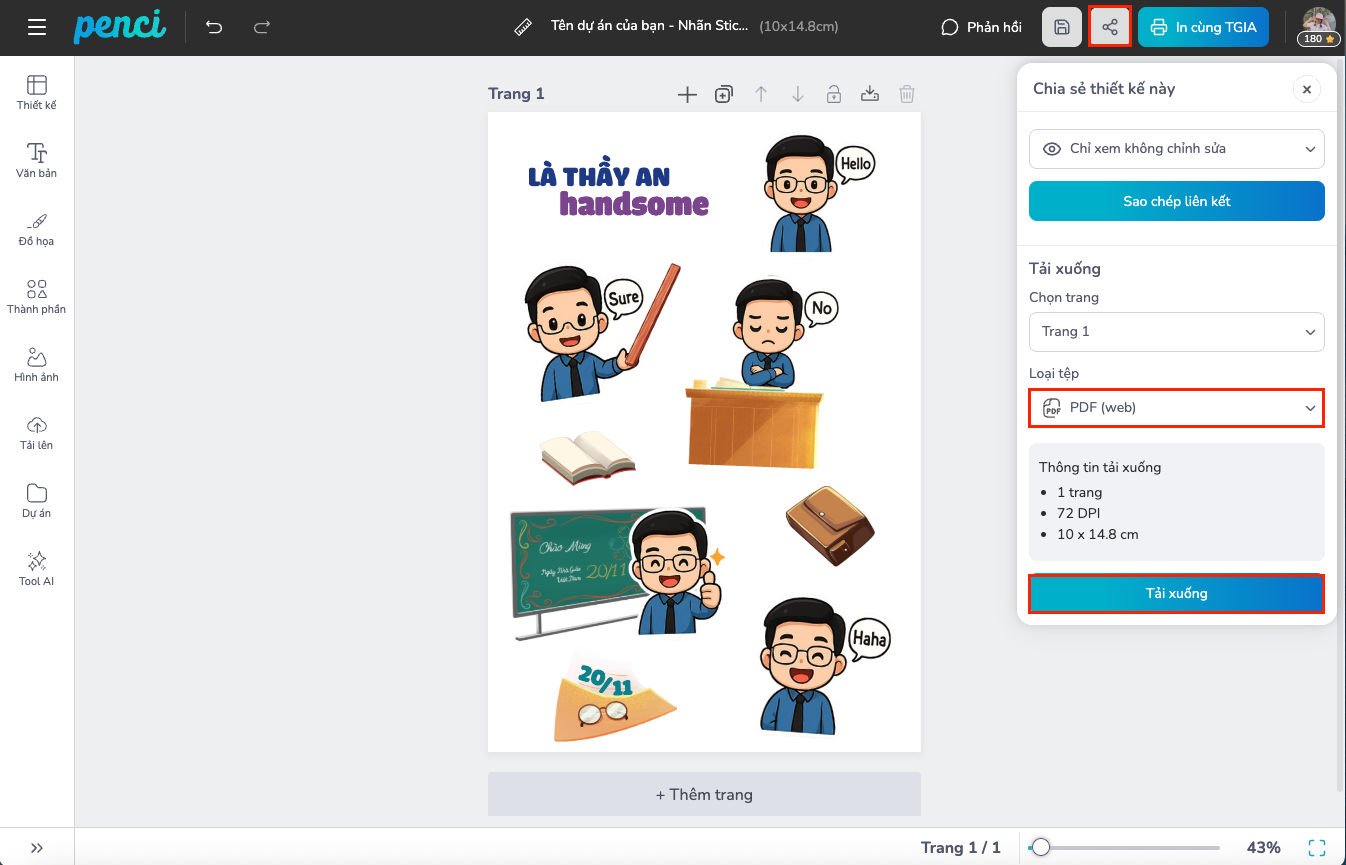Click the undo arrow icon
The image size is (1346, 865).
coord(214,27)
